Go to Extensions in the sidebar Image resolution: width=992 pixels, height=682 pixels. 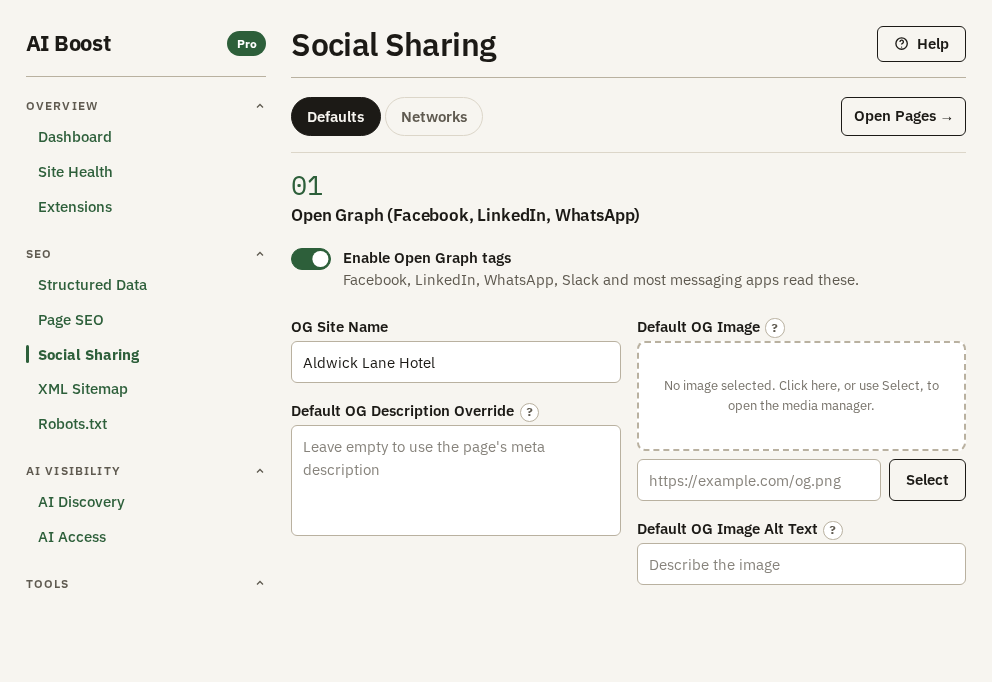coord(75,207)
